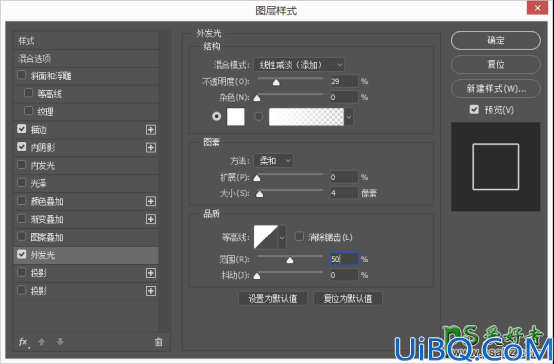The width and height of the screenshot is (554, 364).
Task: Expand the gradient picker dropdown arrow
Action: tap(349, 117)
